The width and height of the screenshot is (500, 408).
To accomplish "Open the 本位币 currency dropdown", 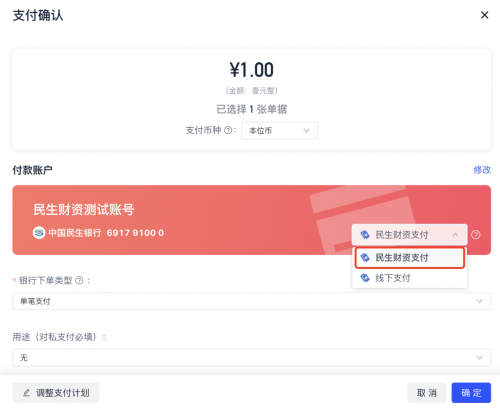I will click(279, 130).
